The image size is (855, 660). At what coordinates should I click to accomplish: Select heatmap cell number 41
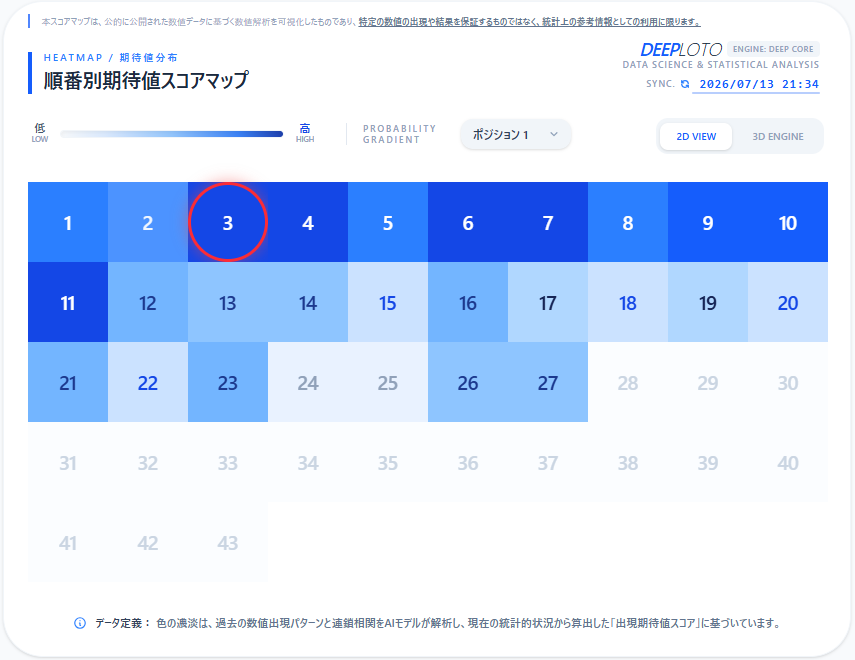[68, 542]
